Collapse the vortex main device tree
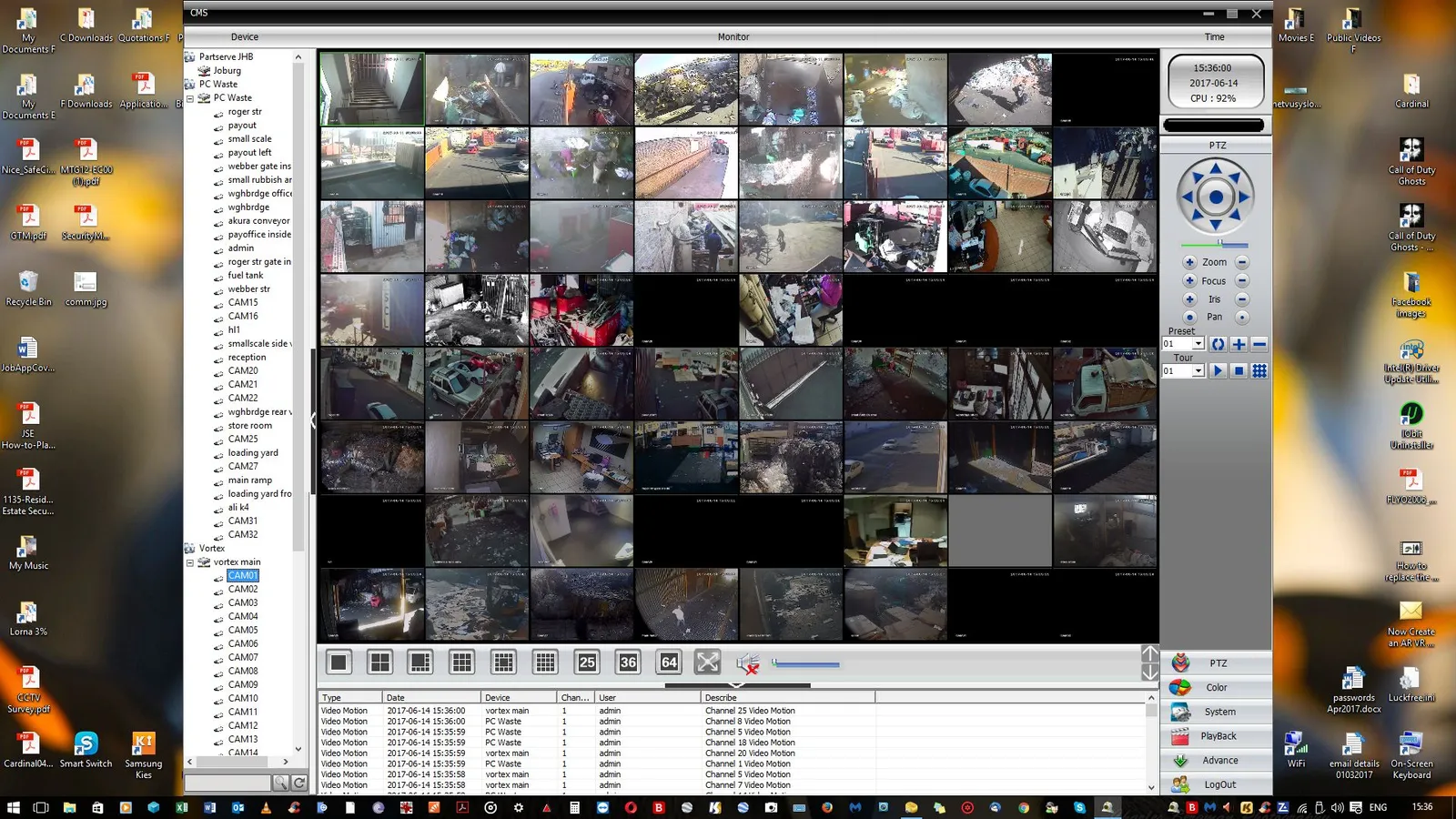Image resolution: width=1456 pixels, height=819 pixels. pos(190,562)
